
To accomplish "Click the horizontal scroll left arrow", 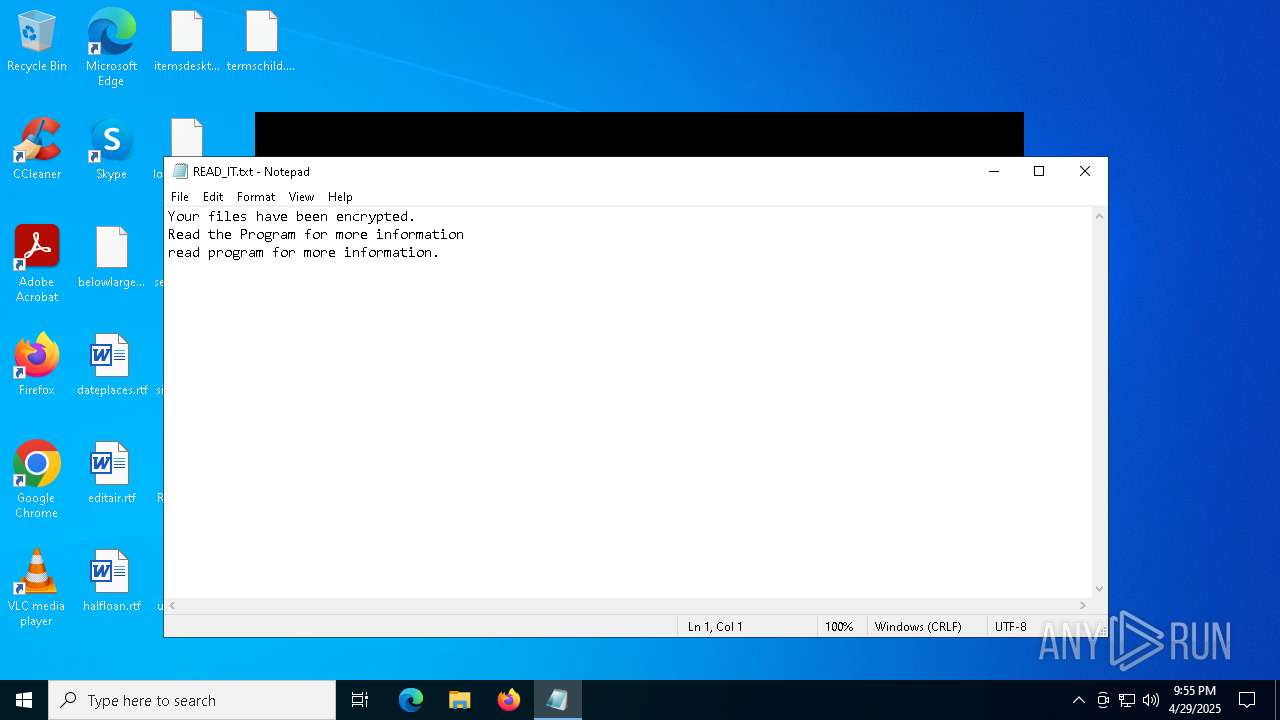I will click(173, 606).
